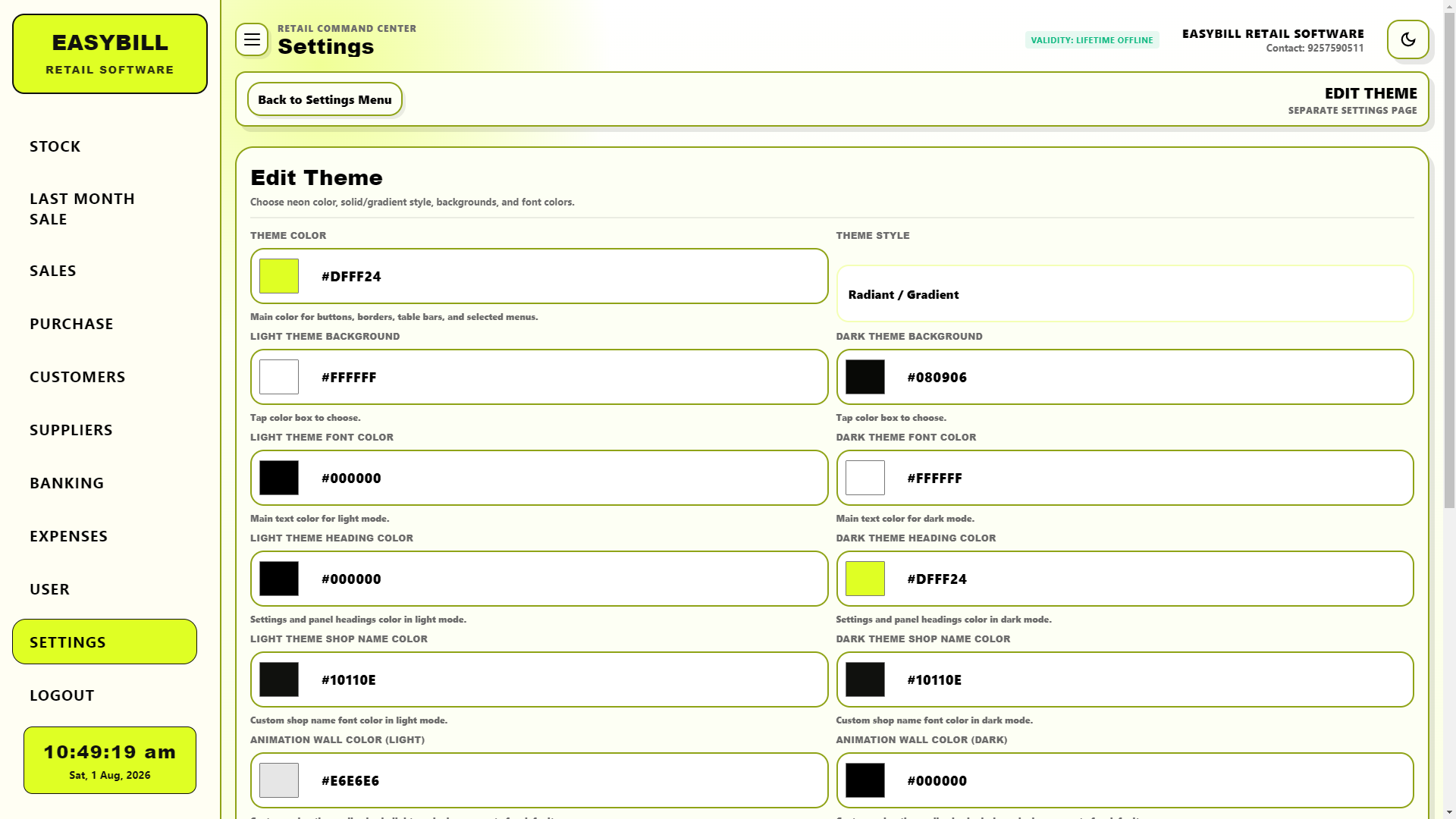
Task: Open Suppliers in sidebar
Action: 105,430
